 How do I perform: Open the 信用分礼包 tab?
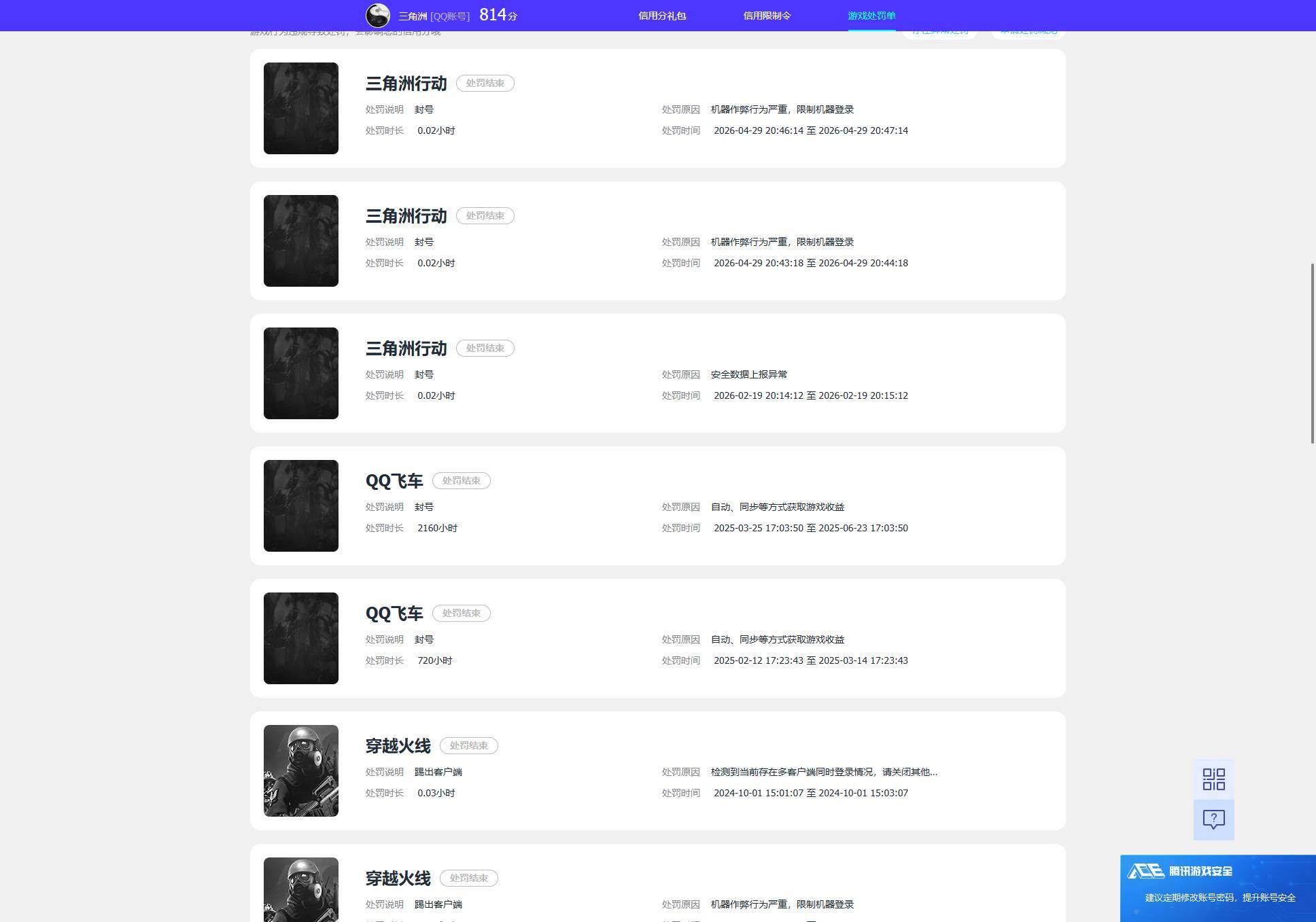662,16
